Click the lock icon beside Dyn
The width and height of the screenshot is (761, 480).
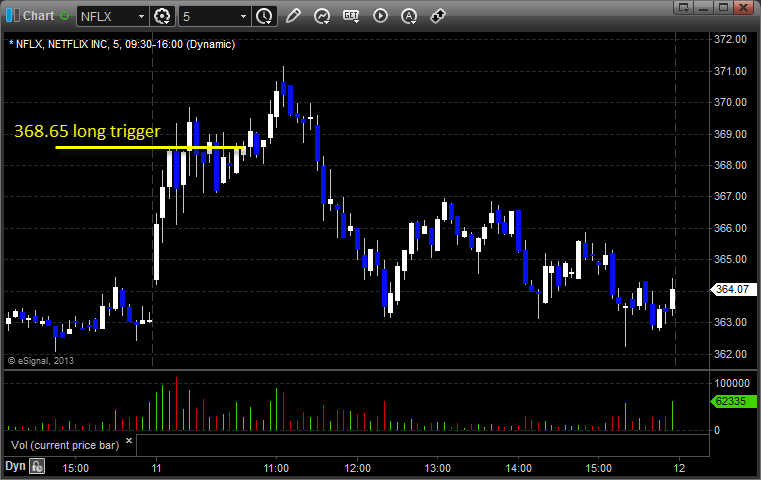point(37,467)
